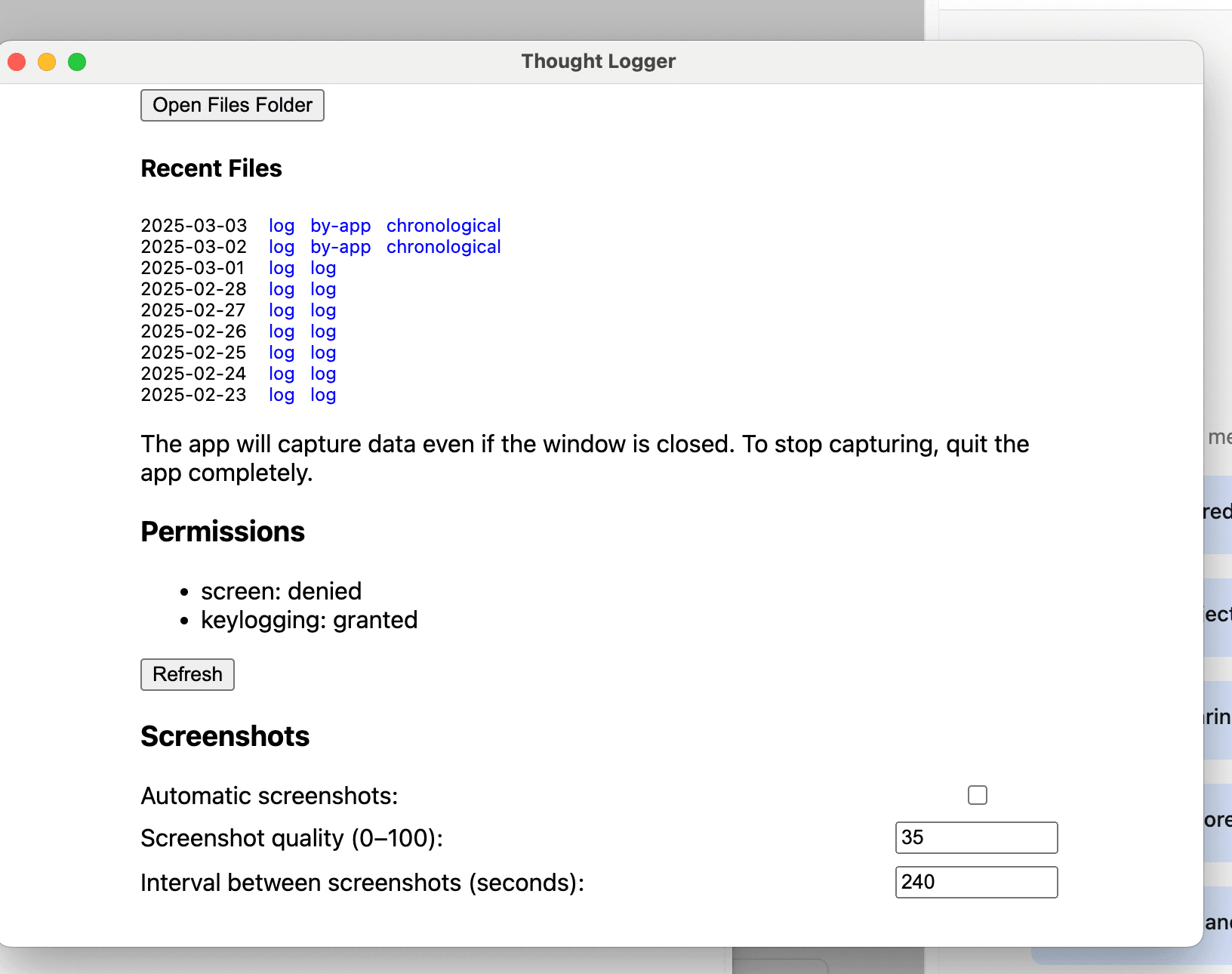Focus the Screenshot quality input field
1232x974 pixels.
point(976,837)
